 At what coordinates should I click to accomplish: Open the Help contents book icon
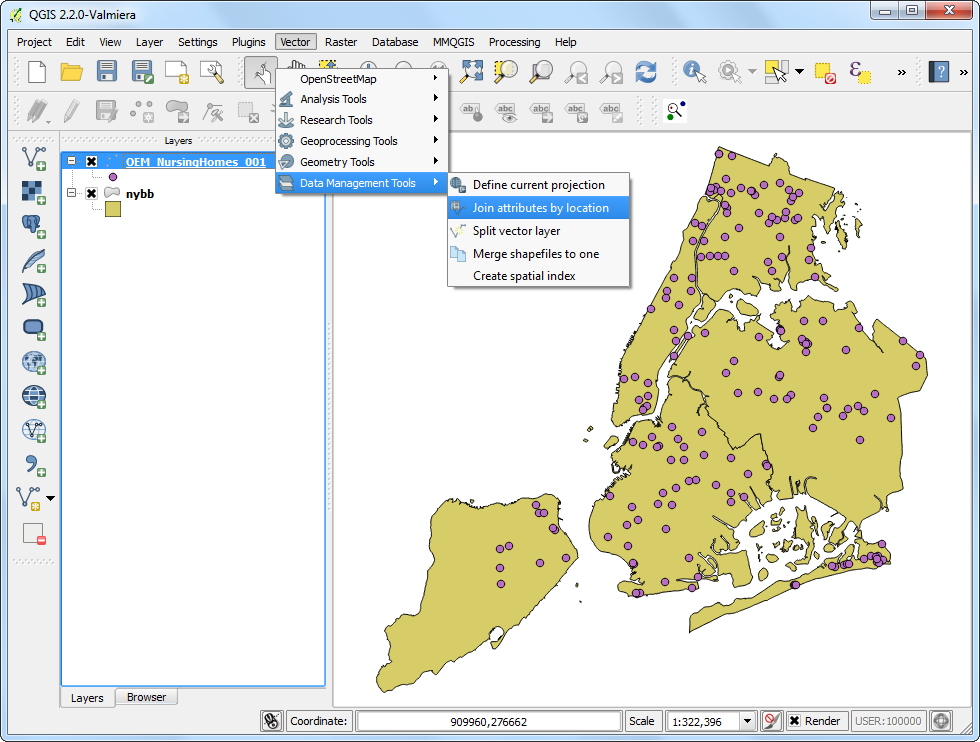pos(938,72)
